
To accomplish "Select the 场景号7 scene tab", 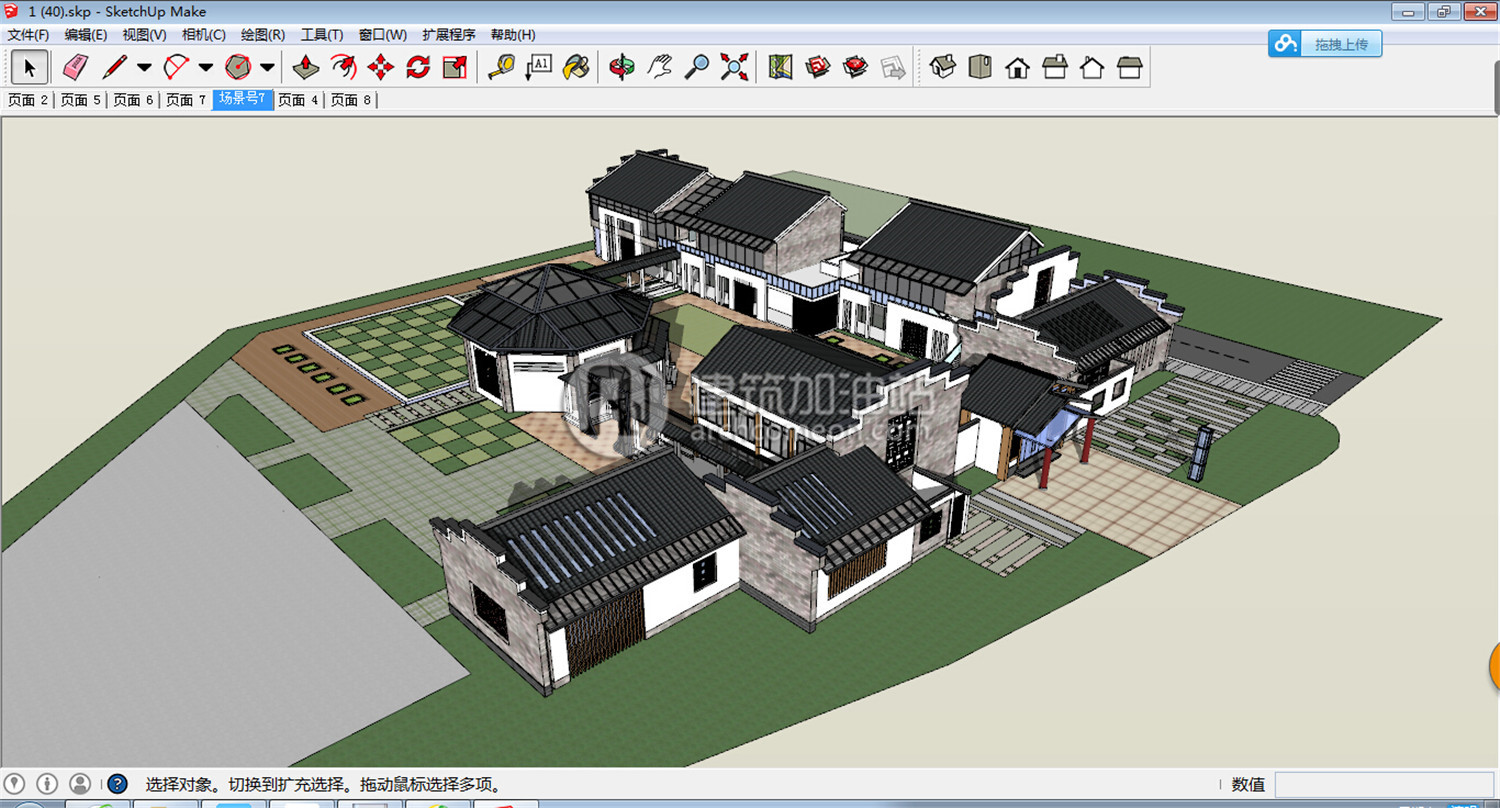I will (x=242, y=99).
